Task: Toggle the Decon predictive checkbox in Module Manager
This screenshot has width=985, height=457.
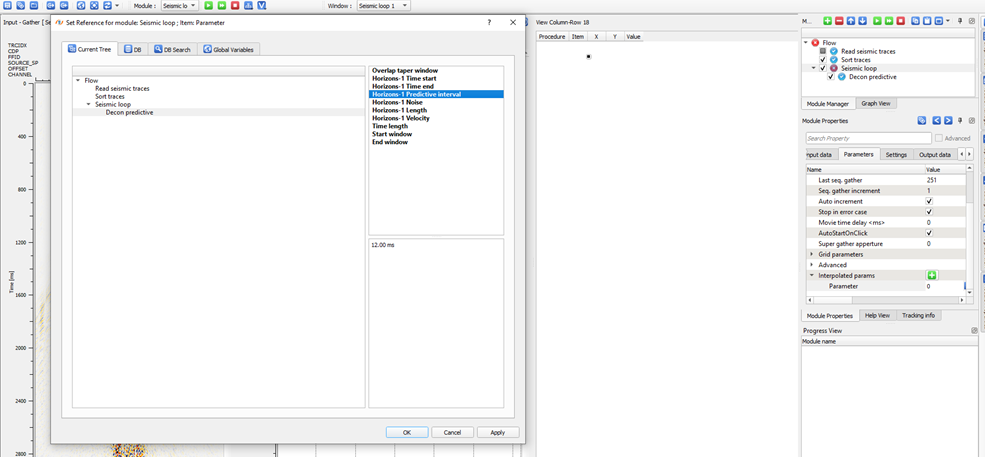Action: [831, 77]
